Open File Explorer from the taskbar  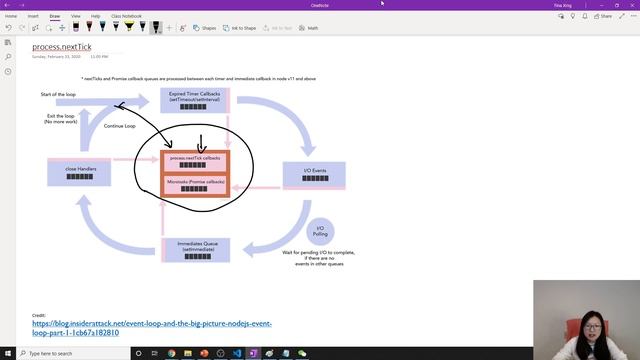tap(188, 353)
